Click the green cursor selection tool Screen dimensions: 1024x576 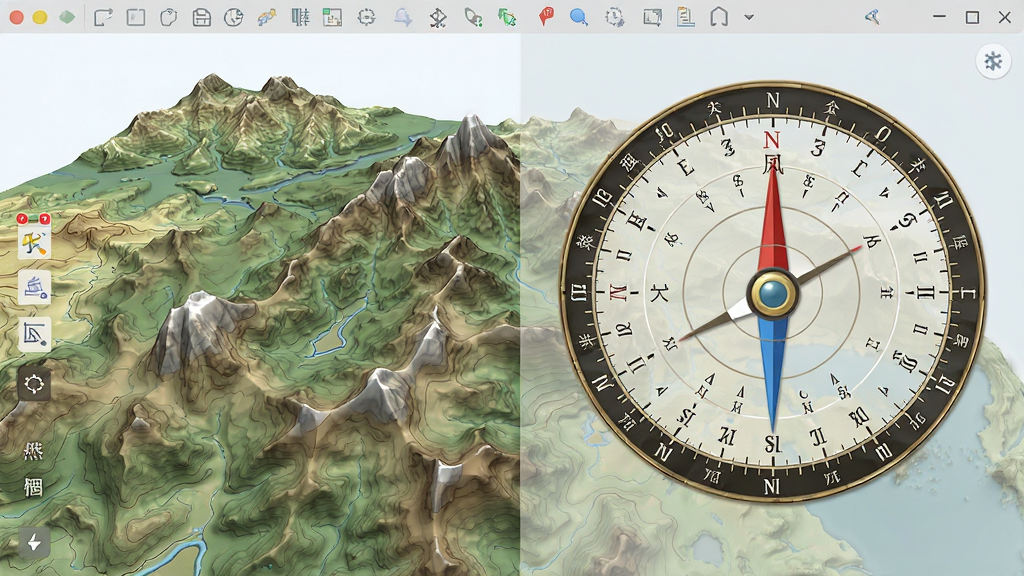[x=507, y=17]
